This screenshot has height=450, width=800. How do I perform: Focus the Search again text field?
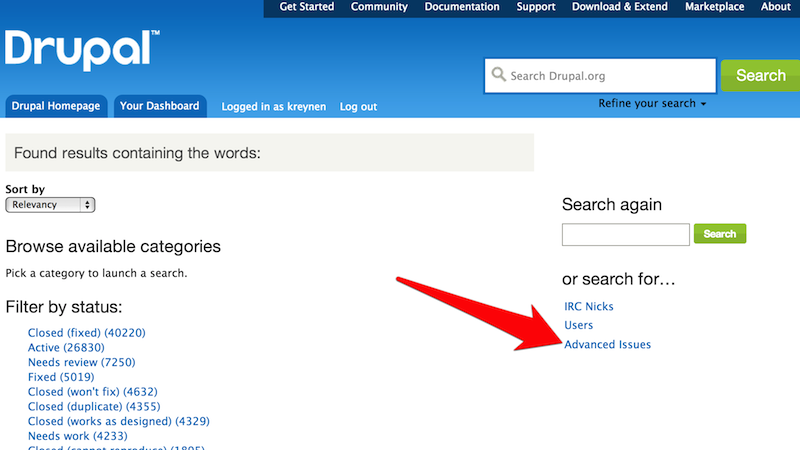(626, 234)
